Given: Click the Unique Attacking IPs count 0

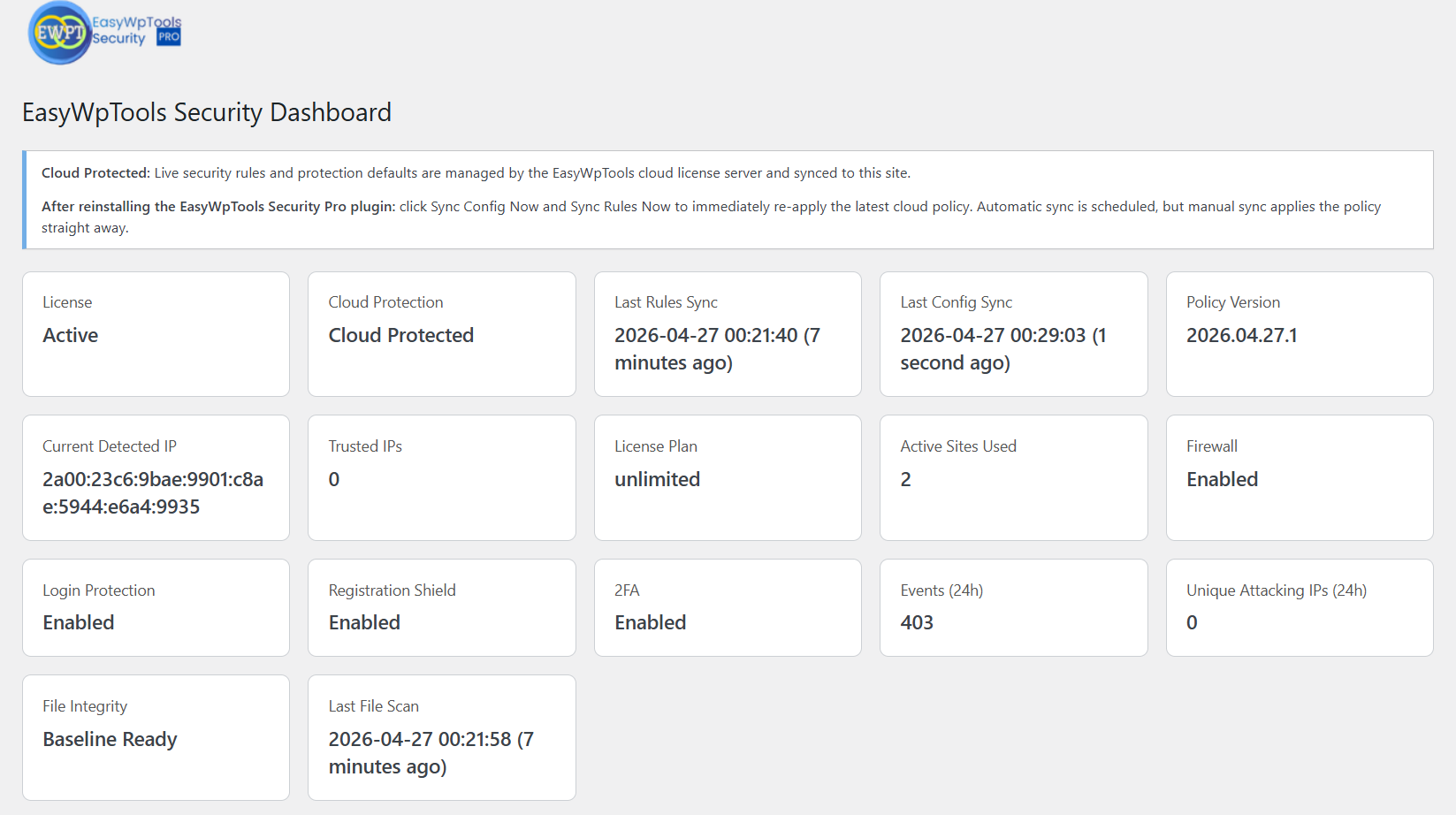Looking at the screenshot, I should [1193, 622].
